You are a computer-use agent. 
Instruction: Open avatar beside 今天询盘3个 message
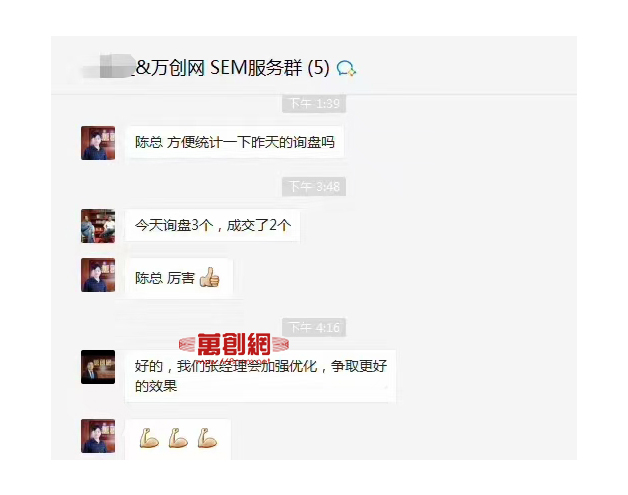click(98, 226)
